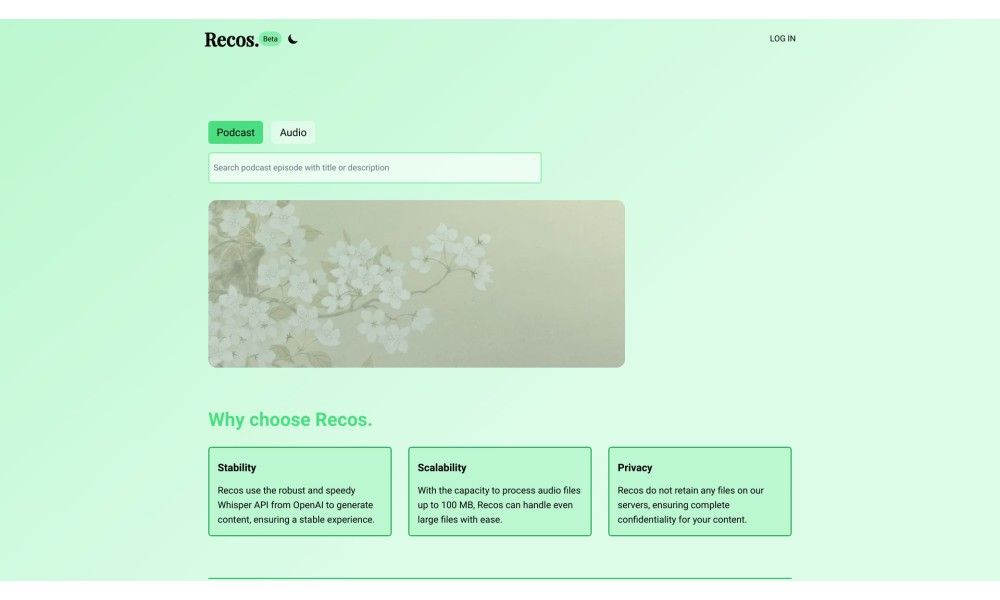This screenshot has height=600, width=1000.
Task: Switch to the Audio tab
Action: 293,133
